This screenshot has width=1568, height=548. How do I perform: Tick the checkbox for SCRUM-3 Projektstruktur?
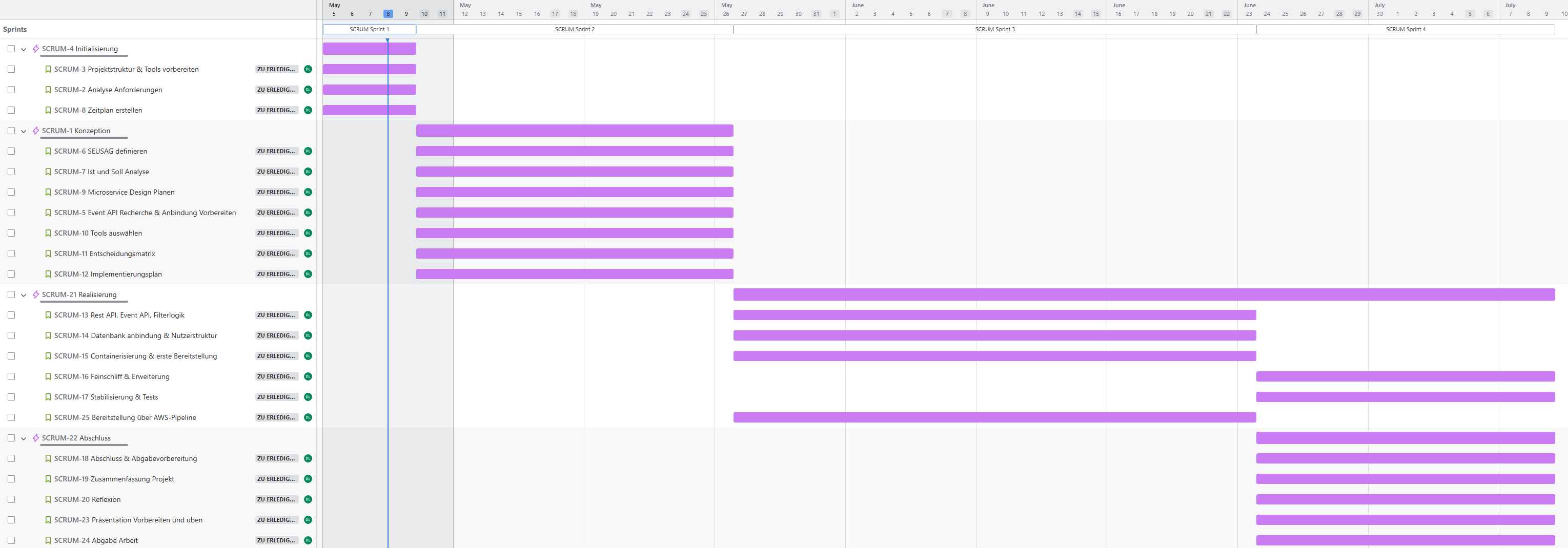(11, 69)
